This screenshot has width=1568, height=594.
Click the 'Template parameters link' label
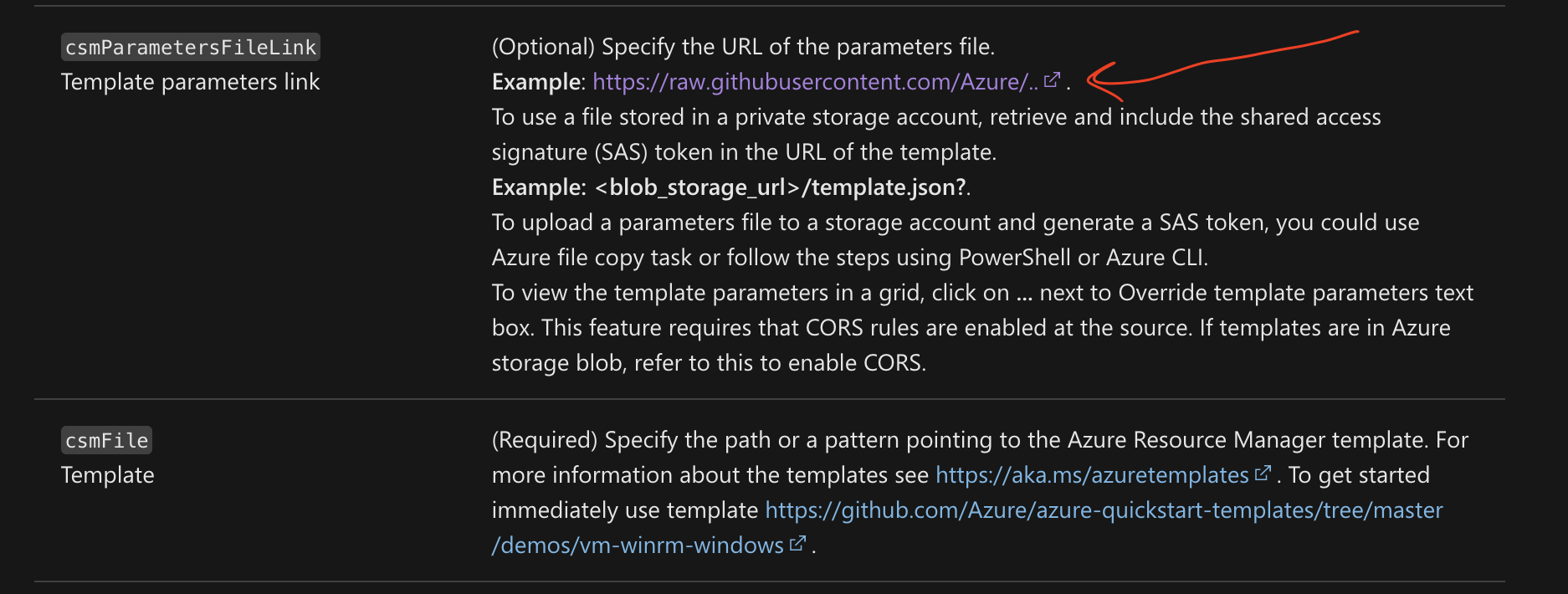pos(190,82)
